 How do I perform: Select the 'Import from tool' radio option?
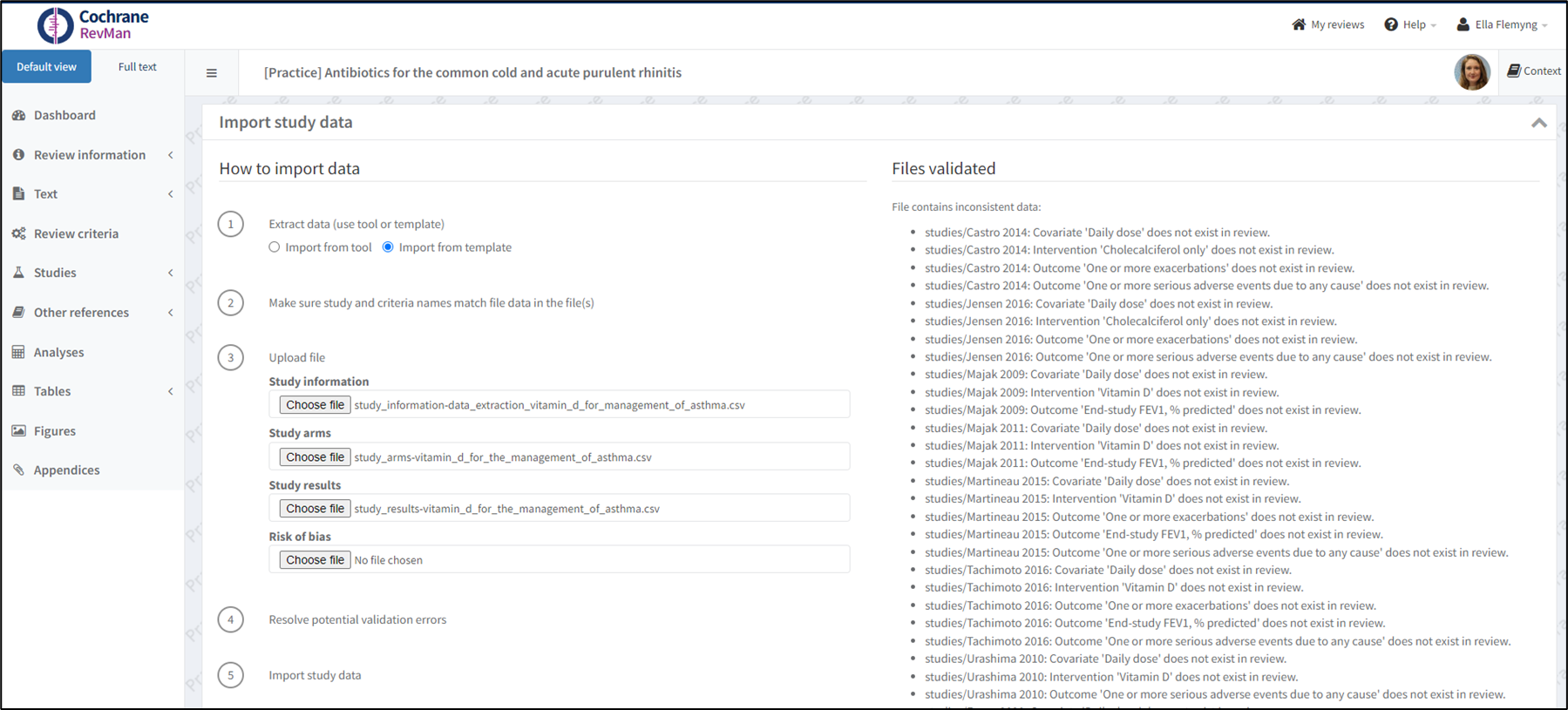[x=275, y=247]
